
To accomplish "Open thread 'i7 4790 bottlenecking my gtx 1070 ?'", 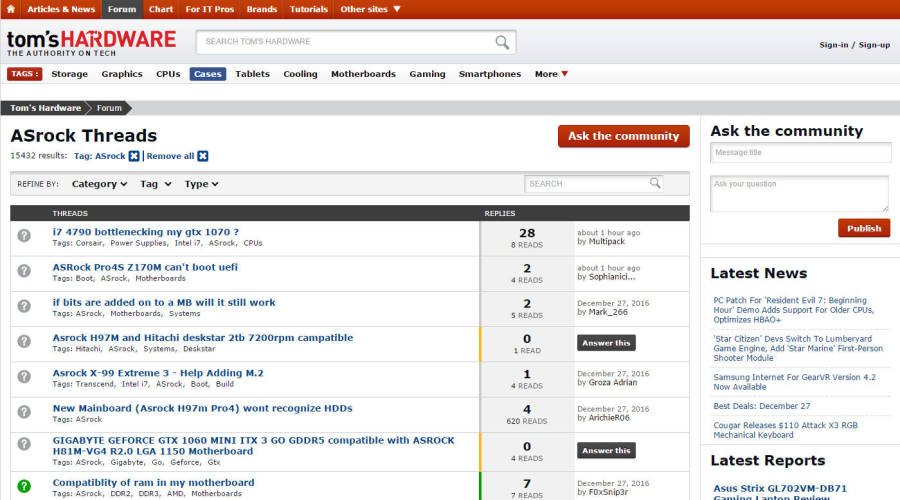I will 146,232.
